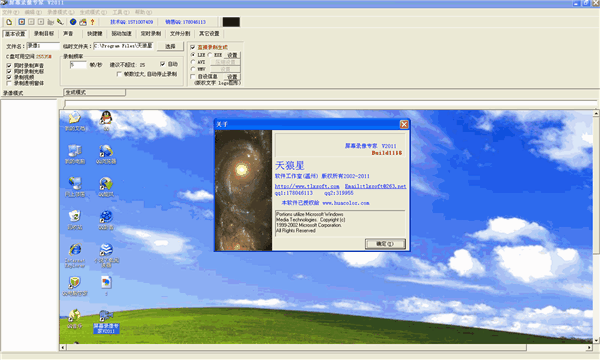The height and width of the screenshot is (360, 600).
Task: Click the toolbar icon left of the orange arrow
Action: click(83, 22)
